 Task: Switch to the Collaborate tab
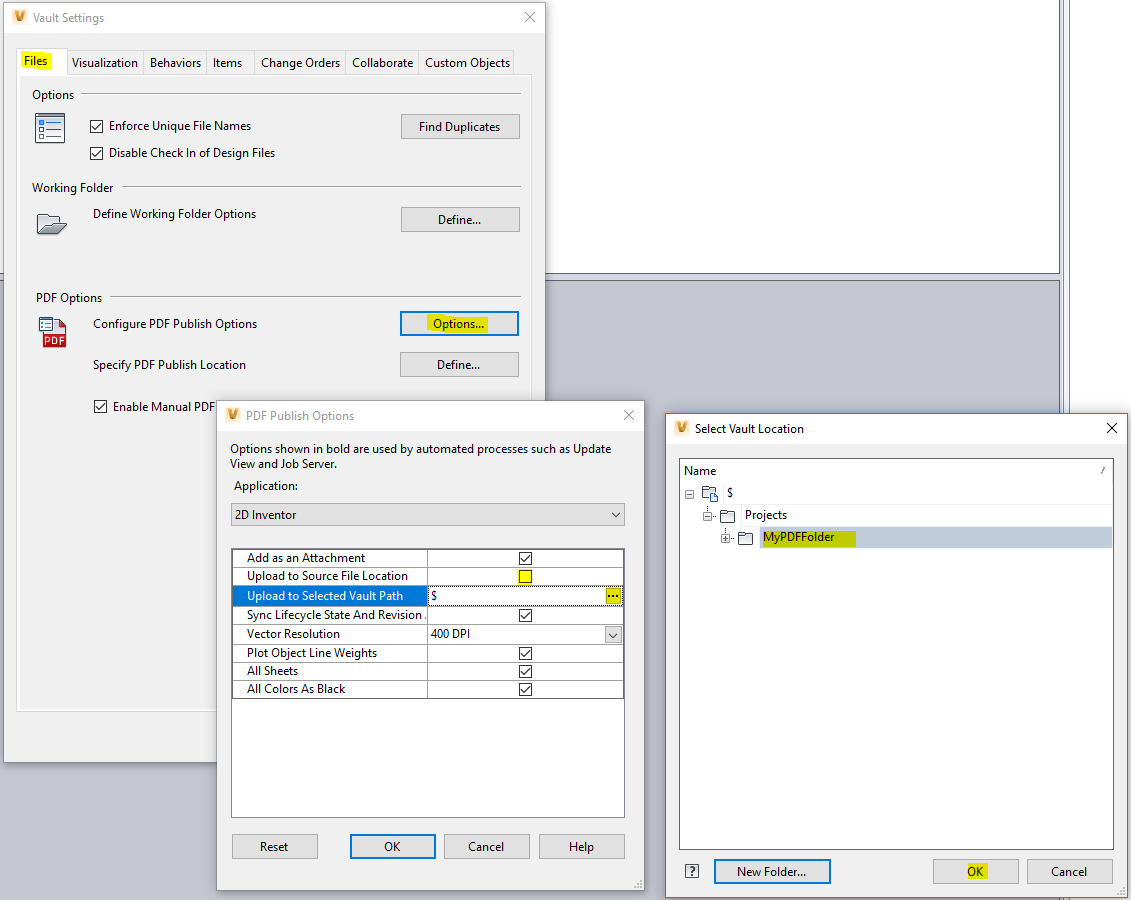point(382,63)
